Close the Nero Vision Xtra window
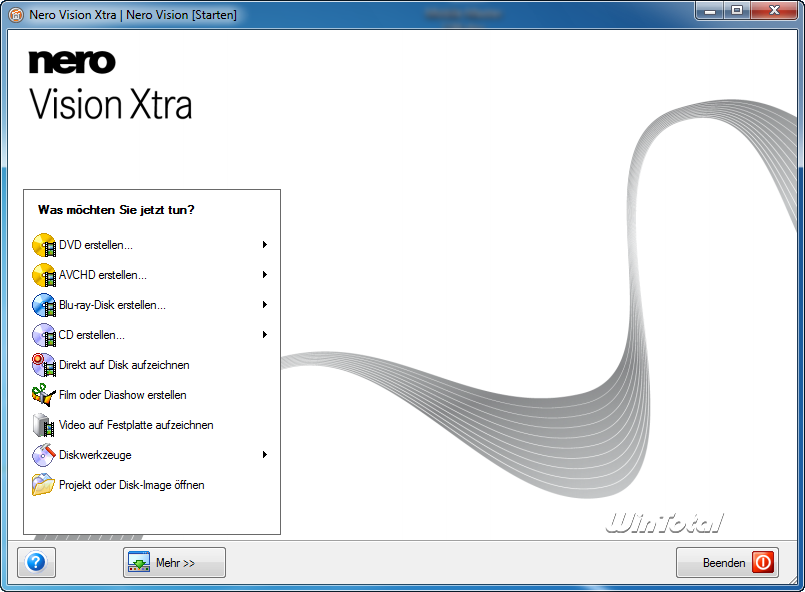Viewport: 805px width, 592px height. 774,10
